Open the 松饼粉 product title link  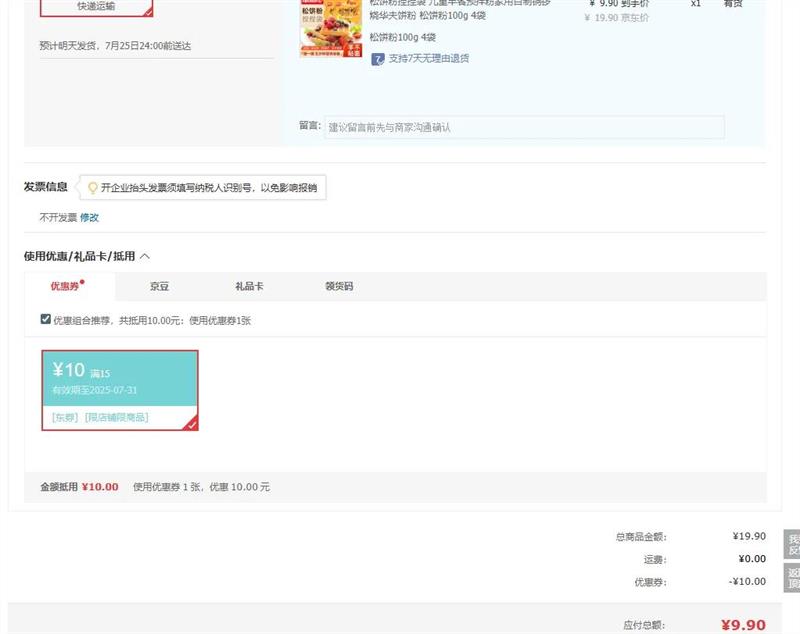click(x=459, y=9)
